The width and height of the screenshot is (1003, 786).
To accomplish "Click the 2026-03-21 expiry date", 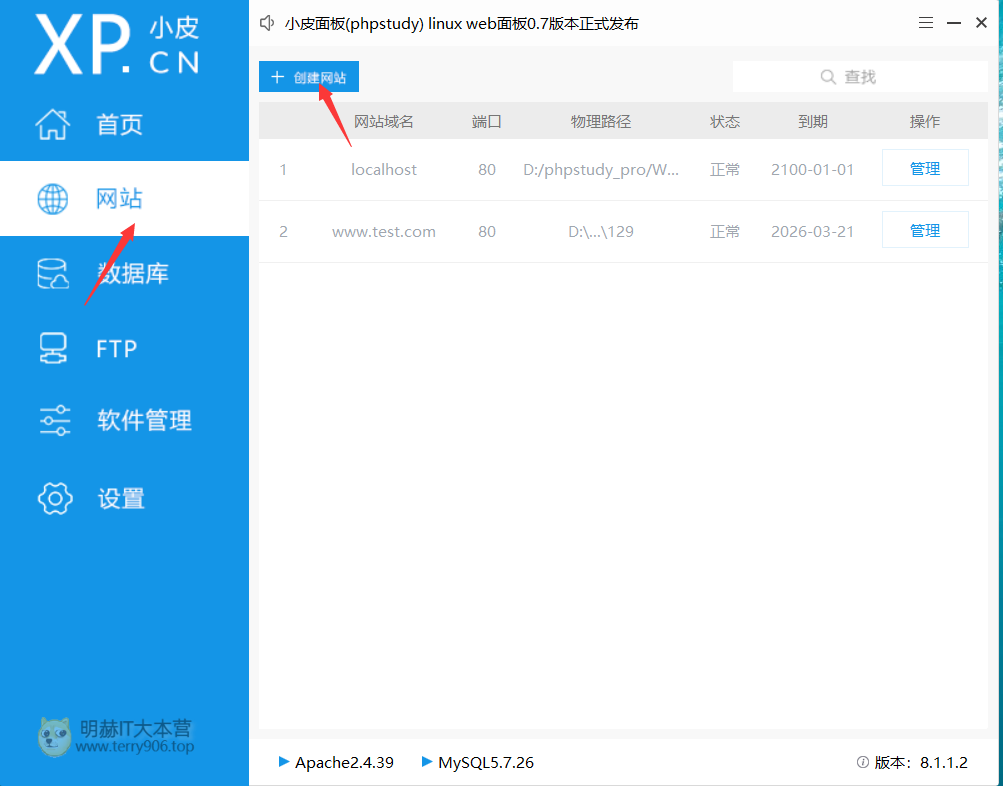I will point(812,232).
